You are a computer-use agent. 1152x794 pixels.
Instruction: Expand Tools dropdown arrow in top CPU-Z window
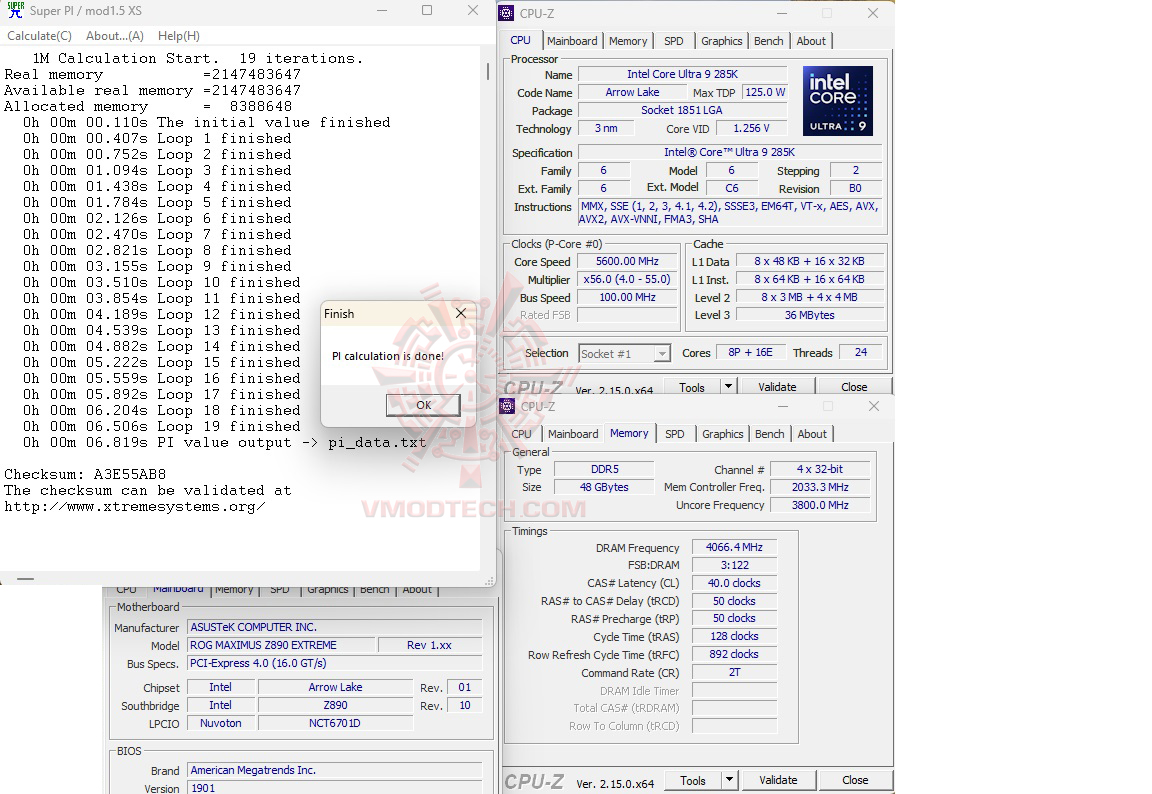pyautogui.click(x=728, y=387)
